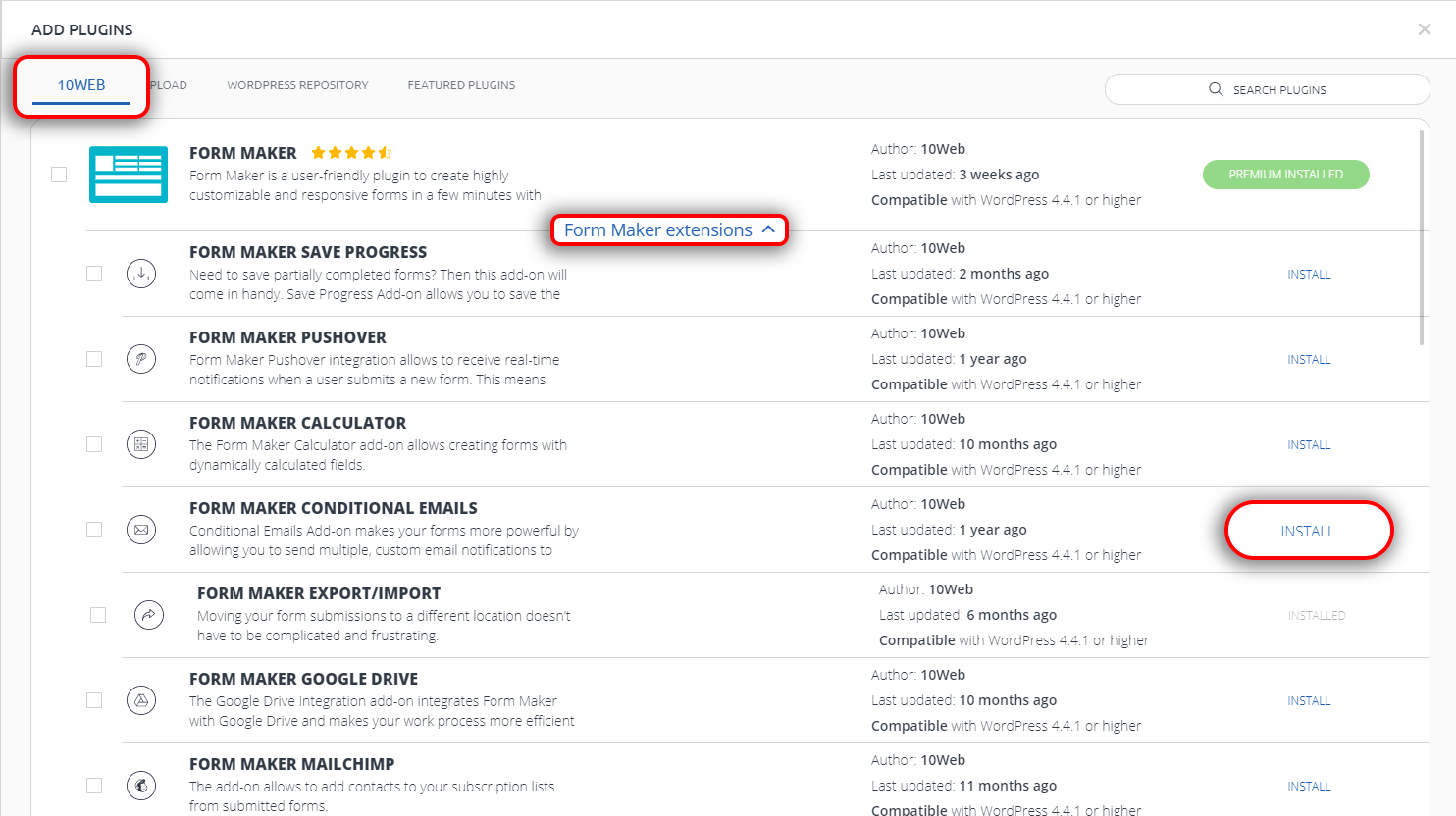Click the Export/Import arrow icon
1456x816 pixels.
149,615
